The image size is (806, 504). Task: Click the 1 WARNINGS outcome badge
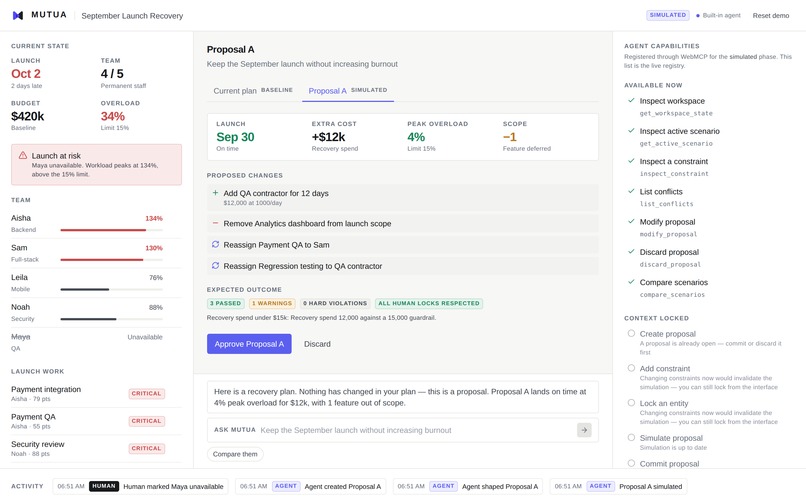click(x=272, y=303)
